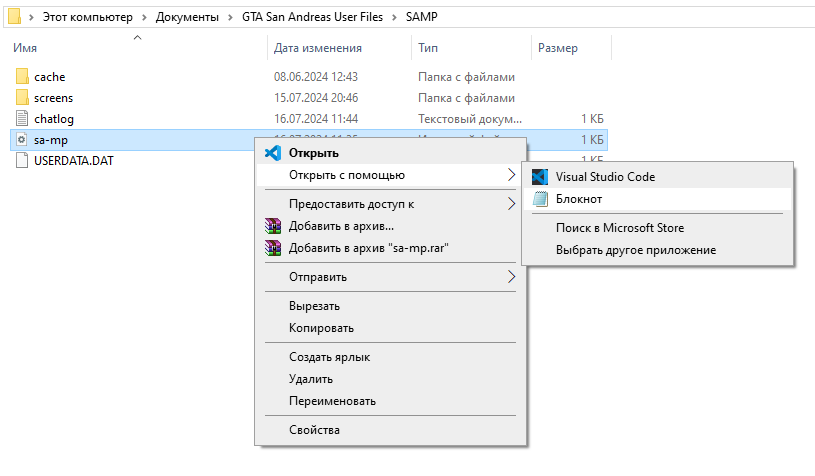Click the chatlog text document icon
This screenshot has height=476, width=815.
click(x=23, y=119)
